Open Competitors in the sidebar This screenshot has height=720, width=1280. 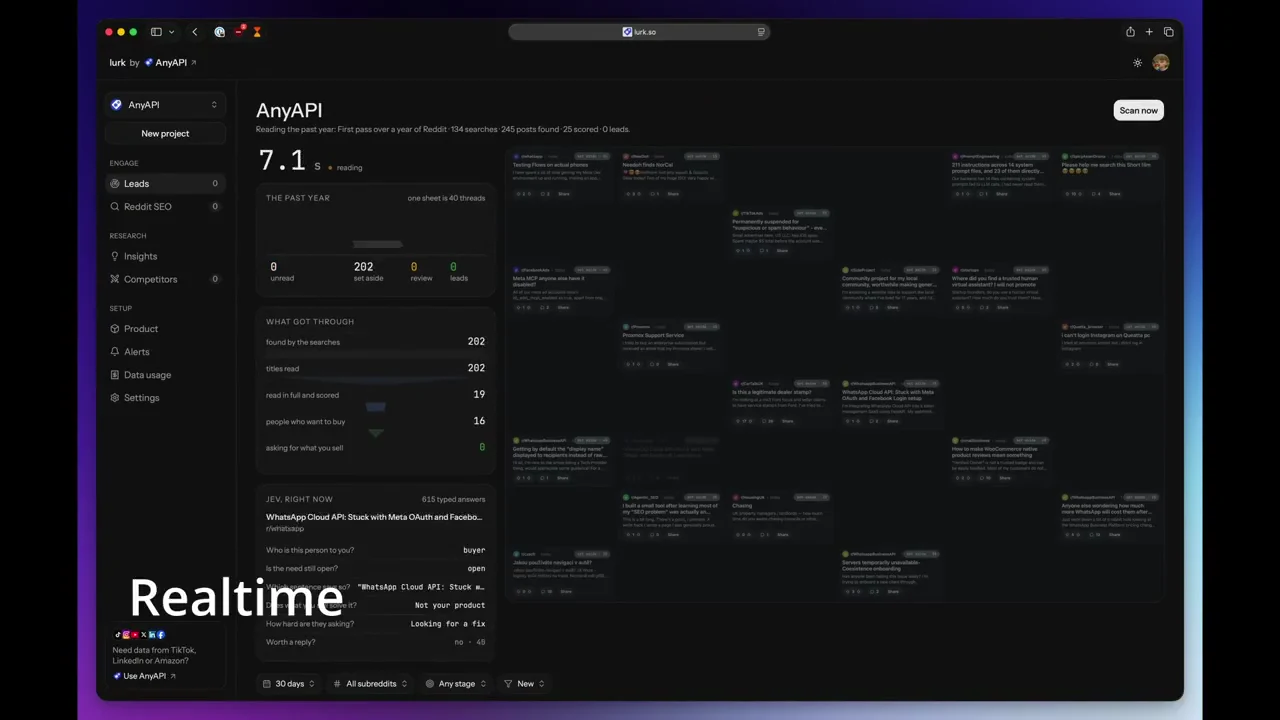point(165,279)
